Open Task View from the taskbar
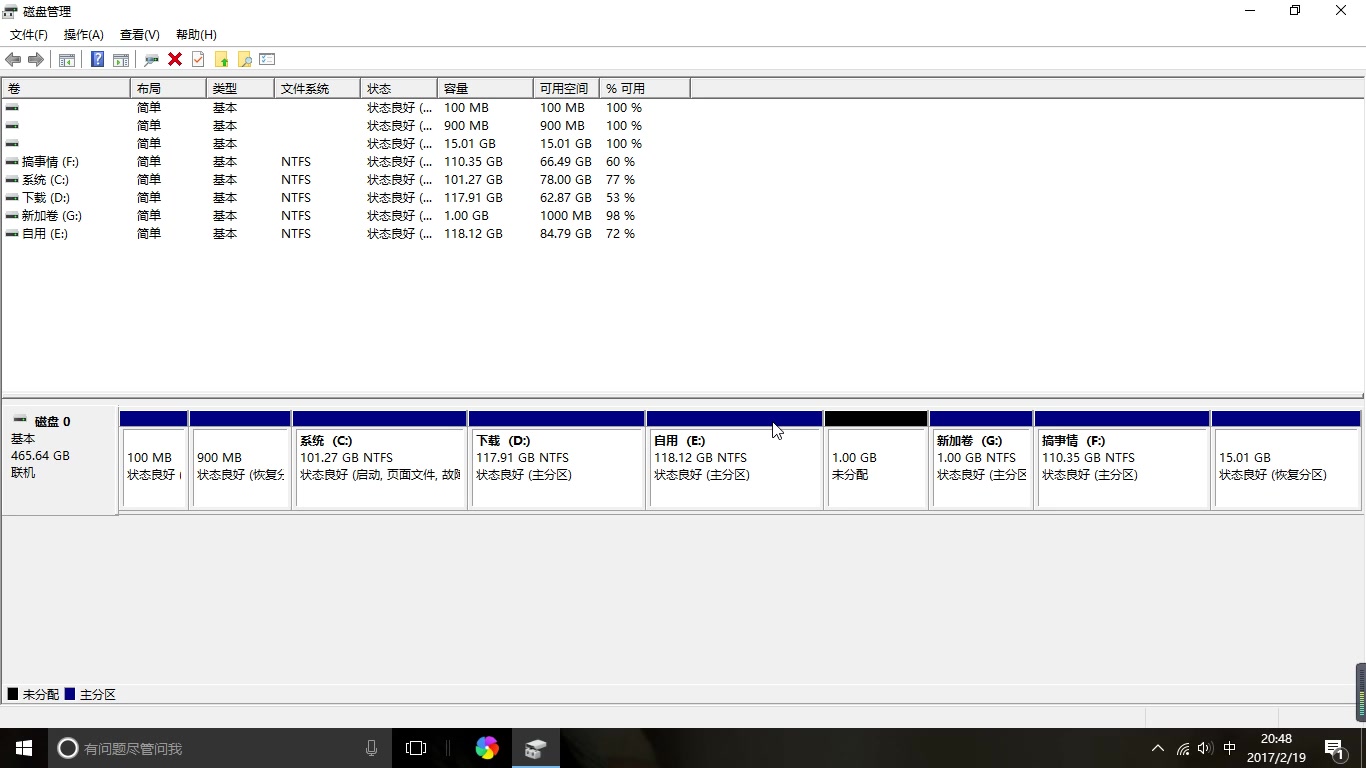This screenshot has height=768, width=1366. (416, 748)
